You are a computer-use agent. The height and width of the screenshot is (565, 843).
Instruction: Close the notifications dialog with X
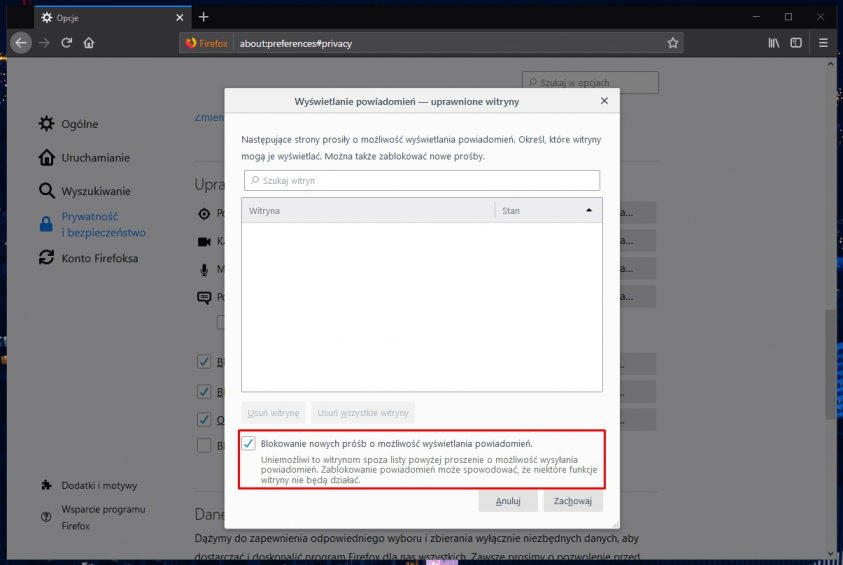tap(604, 101)
